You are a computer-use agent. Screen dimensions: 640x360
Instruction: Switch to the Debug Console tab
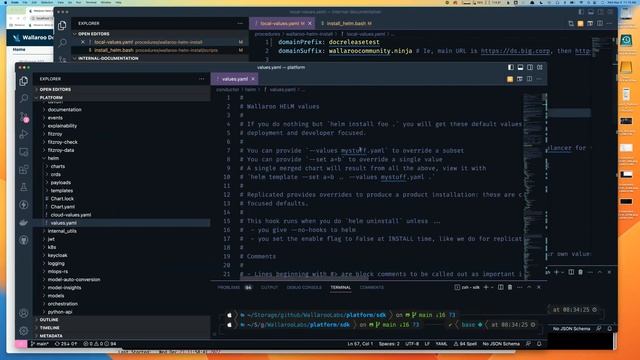click(x=304, y=287)
